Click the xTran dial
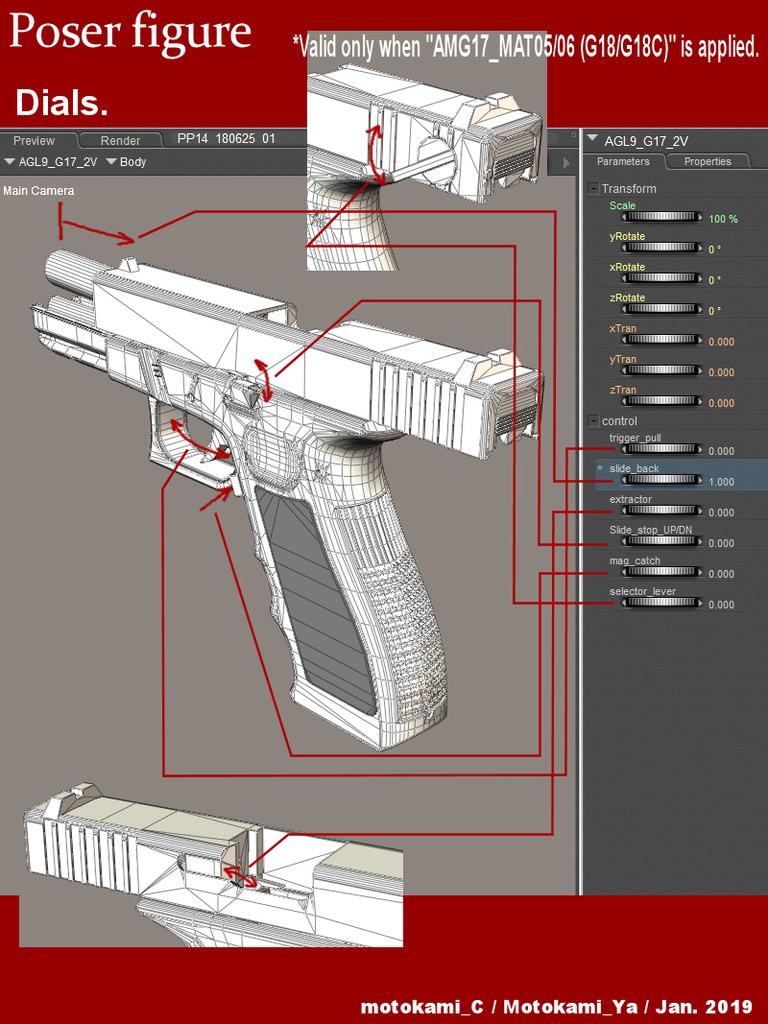This screenshot has width=768, height=1024. point(662,340)
